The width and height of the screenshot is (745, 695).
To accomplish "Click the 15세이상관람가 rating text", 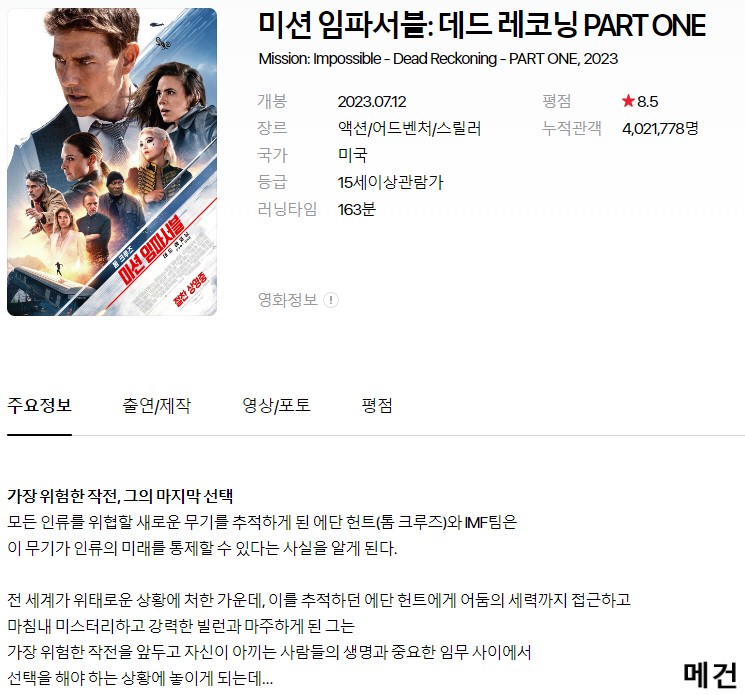I will coord(390,182).
